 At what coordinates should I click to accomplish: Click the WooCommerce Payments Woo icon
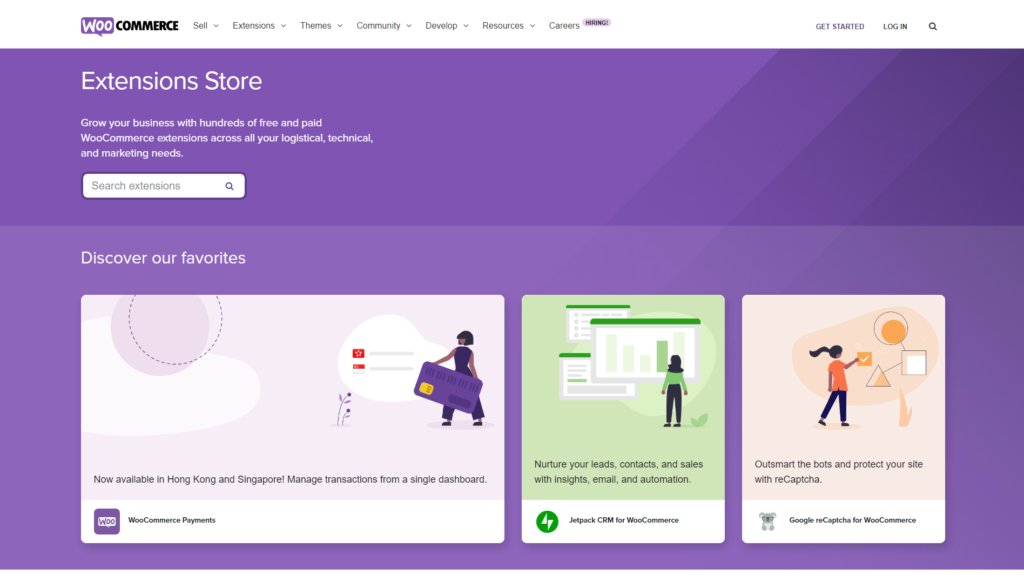[106, 521]
